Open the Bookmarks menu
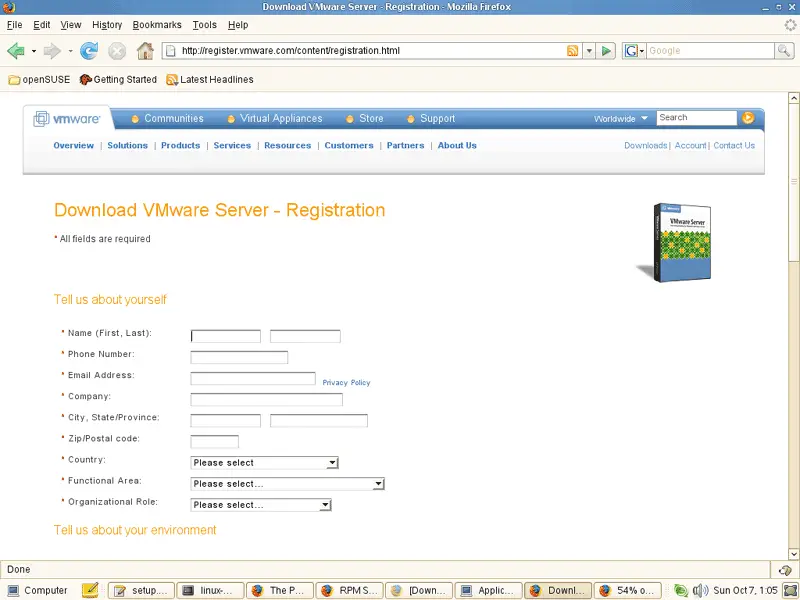 coord(157,25)
